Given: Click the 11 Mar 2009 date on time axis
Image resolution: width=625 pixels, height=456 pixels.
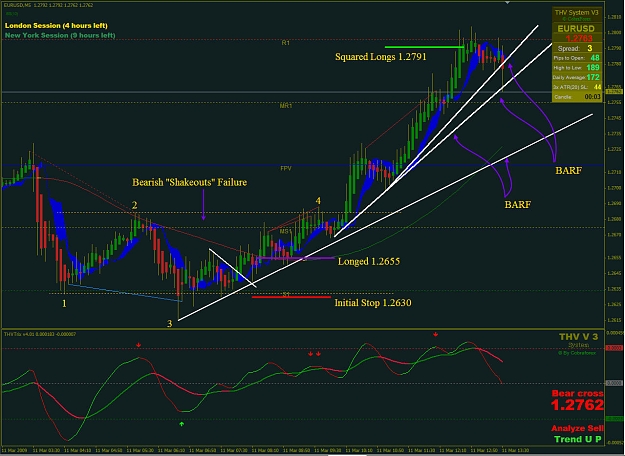Looking at the screenshot, I should coord(14,450).
